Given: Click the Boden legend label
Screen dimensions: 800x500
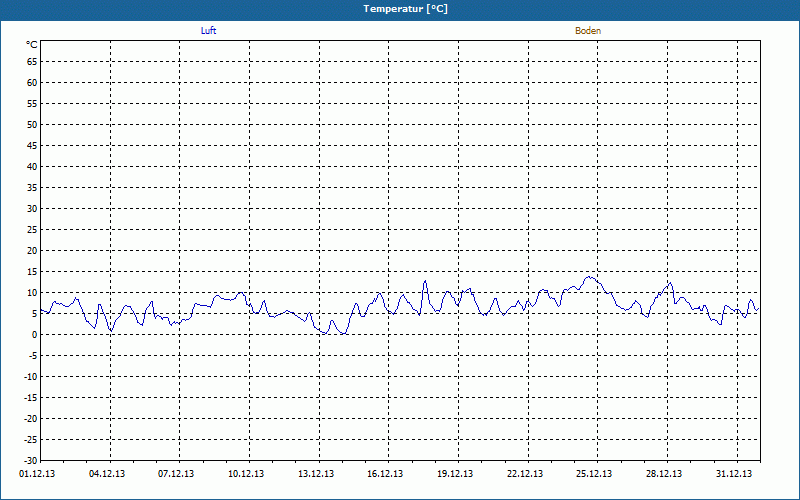Looking at the screenshot, I should click(588, 31).
